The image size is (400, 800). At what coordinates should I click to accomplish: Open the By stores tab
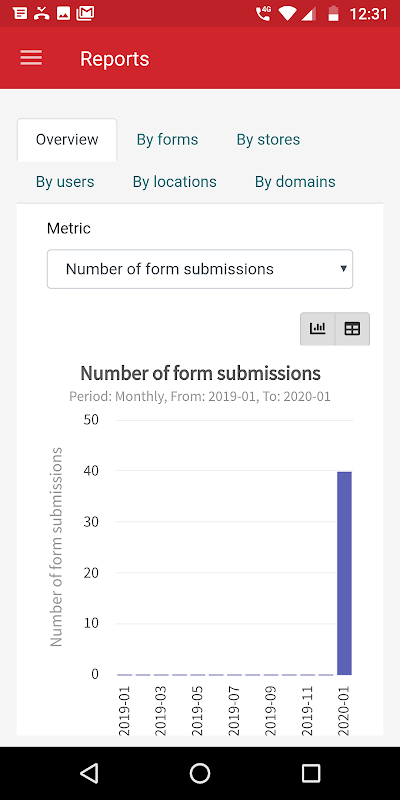268,140
